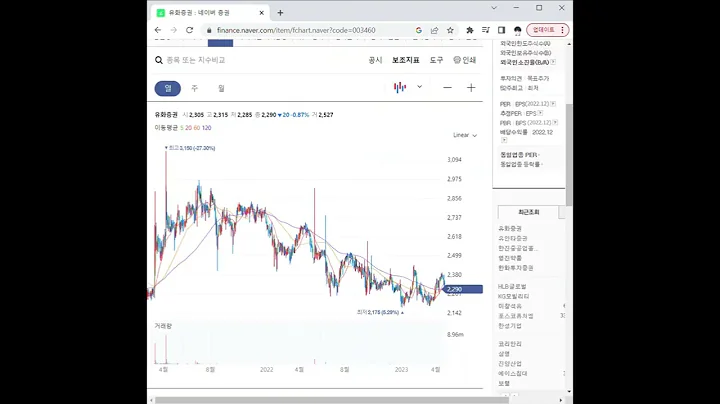
Task: Click the 120-day moving average label
Action: (x=207, y=128)
